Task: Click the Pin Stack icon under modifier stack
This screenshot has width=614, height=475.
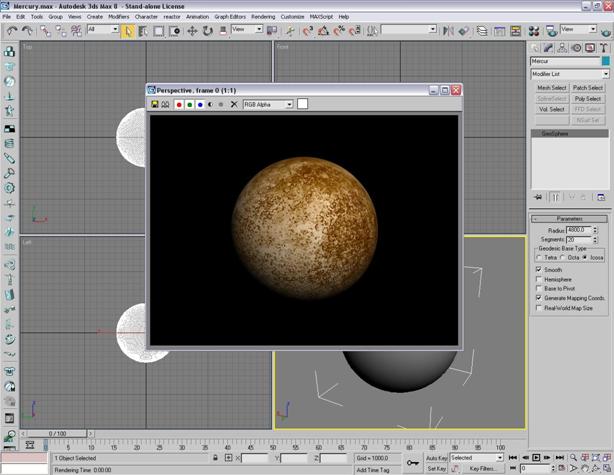Action: click(x=539, y=197)
